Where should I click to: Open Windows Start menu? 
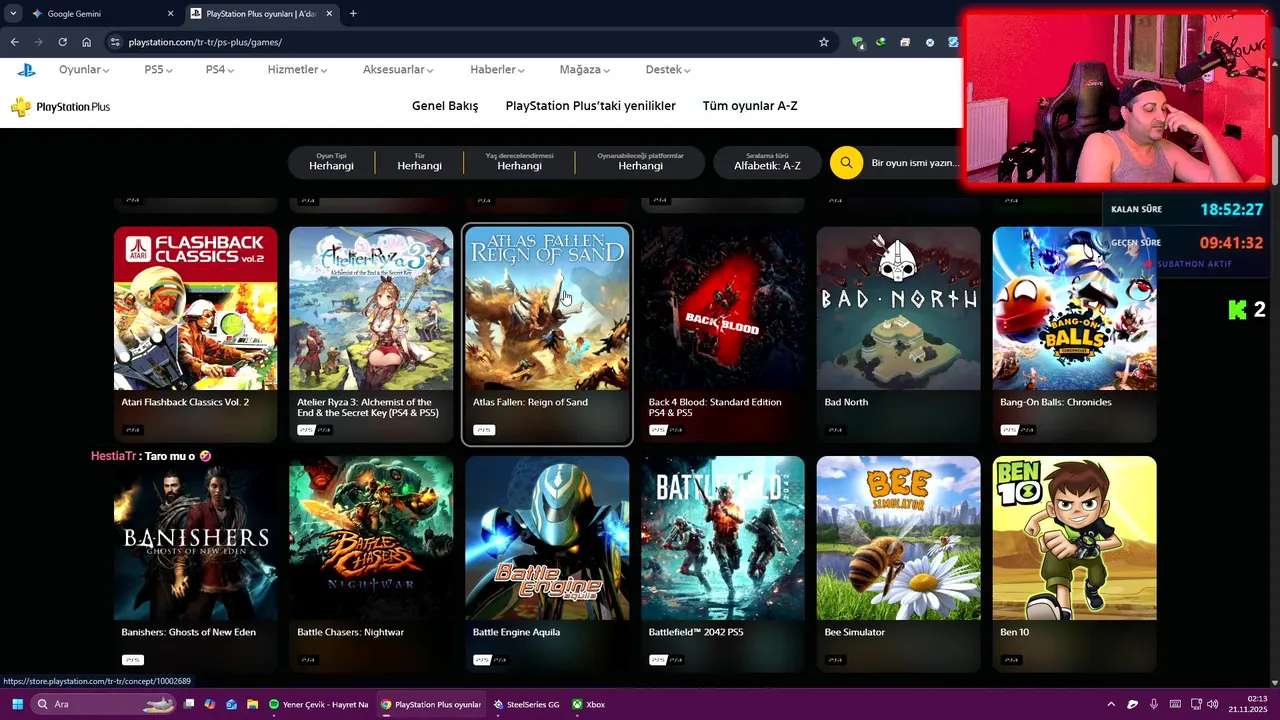pyautogui.click(x=17, y=704)
